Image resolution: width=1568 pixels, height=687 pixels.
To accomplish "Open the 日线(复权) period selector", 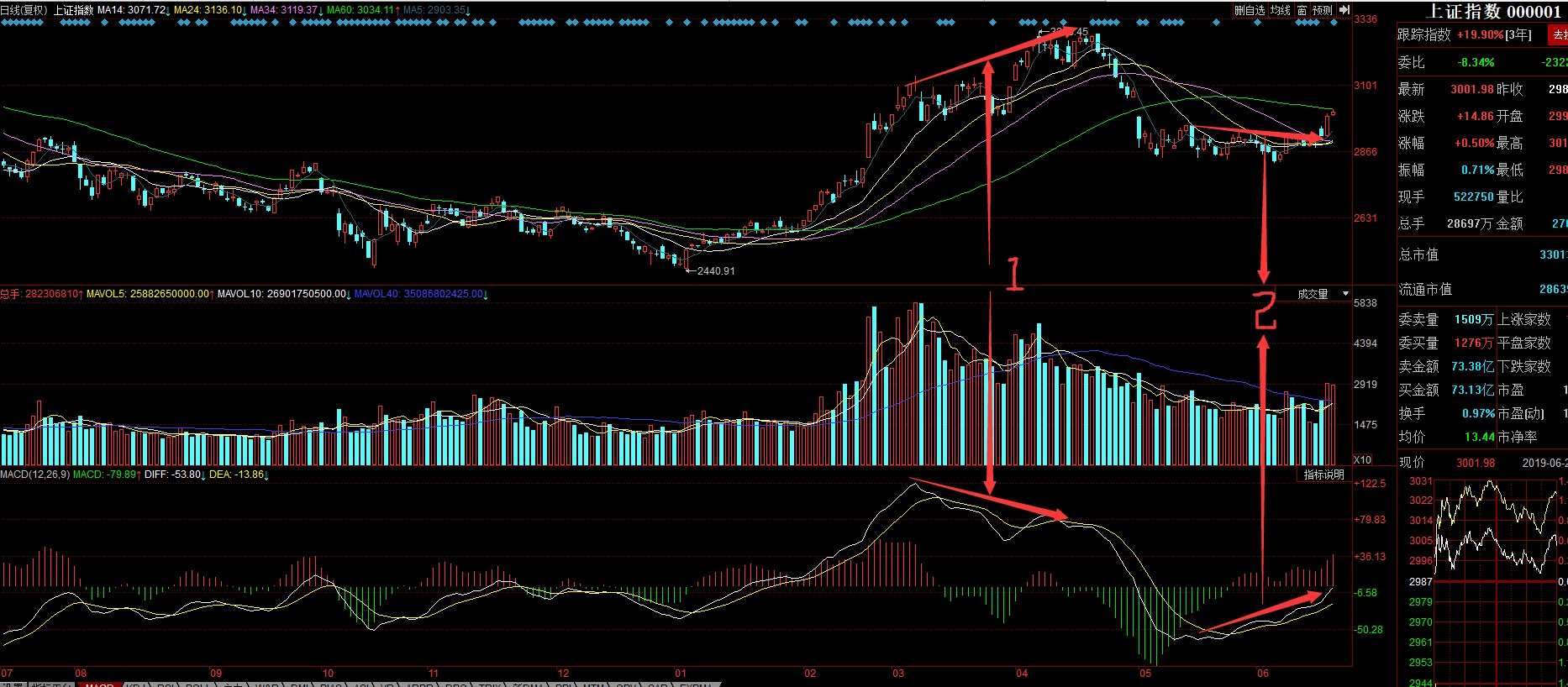I will point(24,10).
